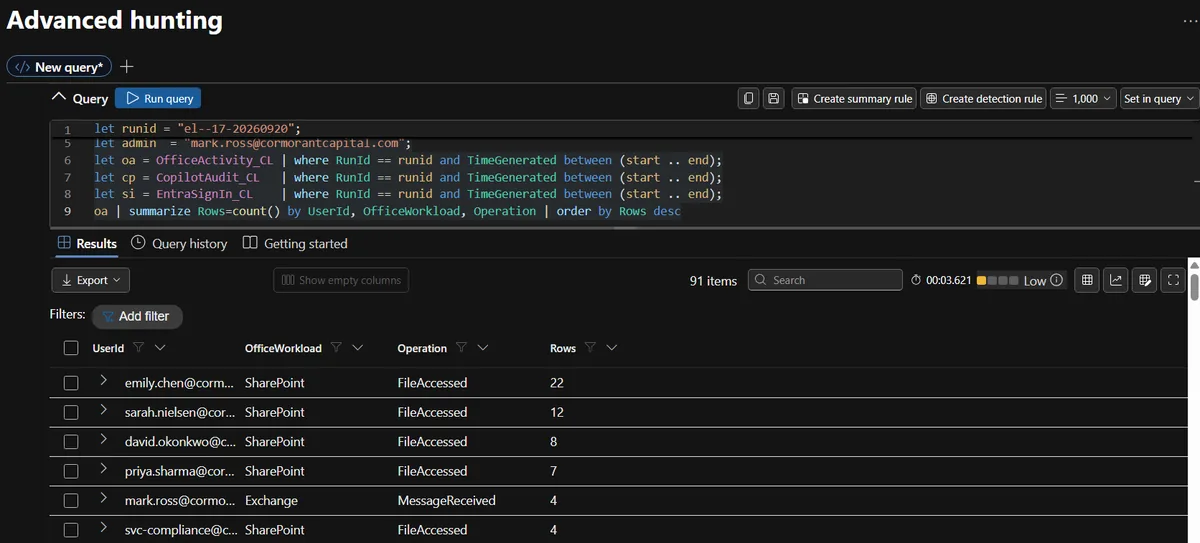The image size is (1200, 543).
Task: Select the New query* tab
Action: pos(59,67)
